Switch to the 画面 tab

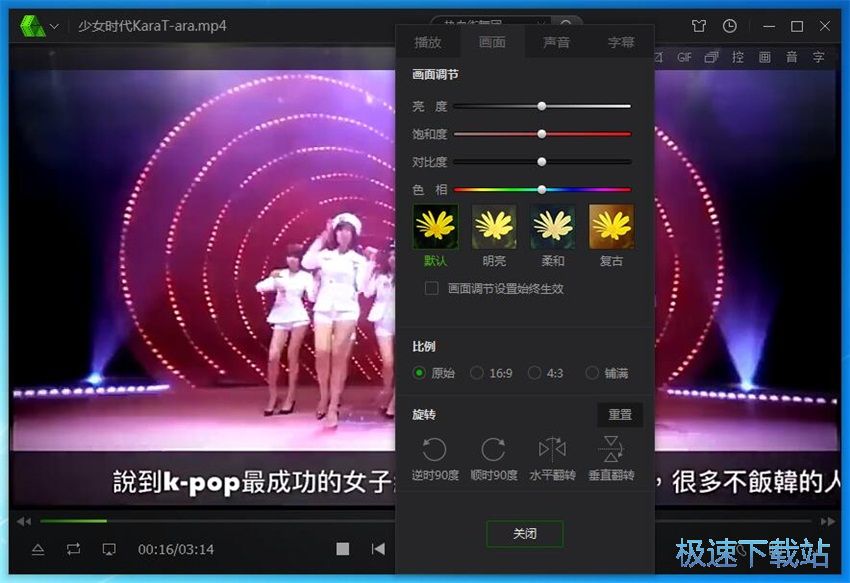pos(492,42)
